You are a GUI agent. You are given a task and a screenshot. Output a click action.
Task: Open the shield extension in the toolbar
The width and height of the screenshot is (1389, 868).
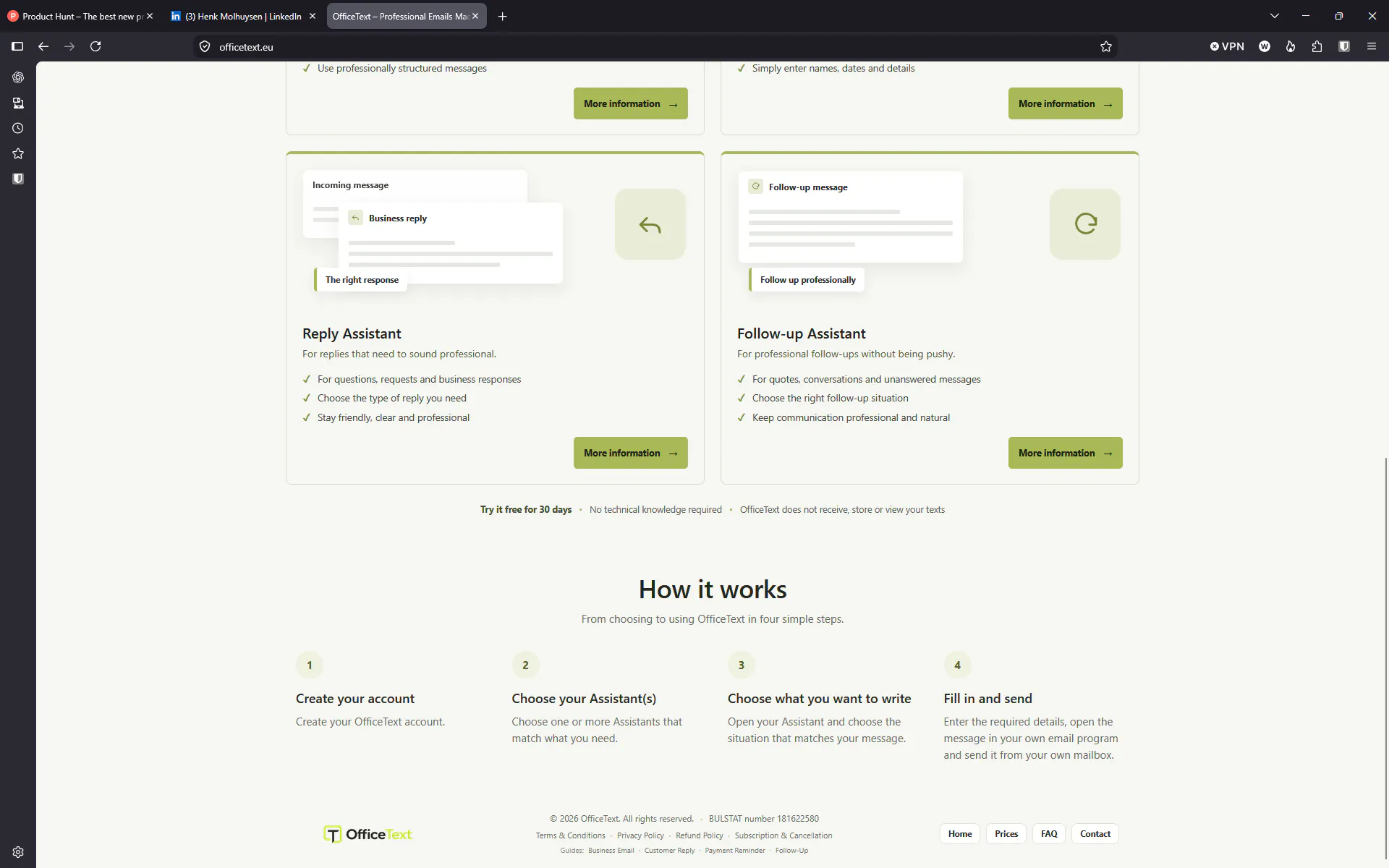tap(1344, 46)
